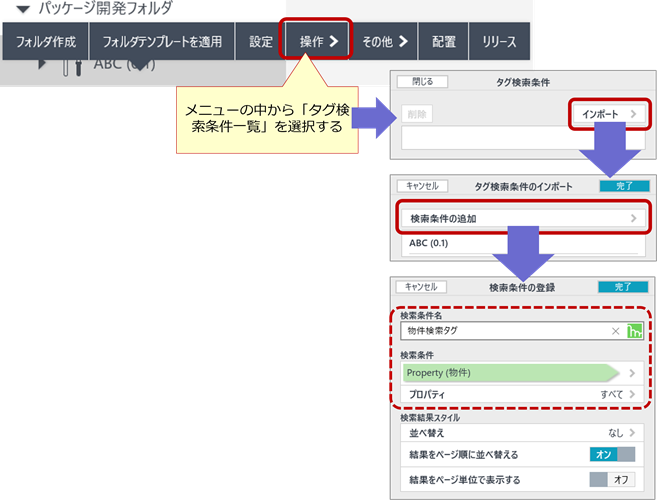Click the フォルダ作成 menu button
The image size is (657, 500).
tap(46, 41)
